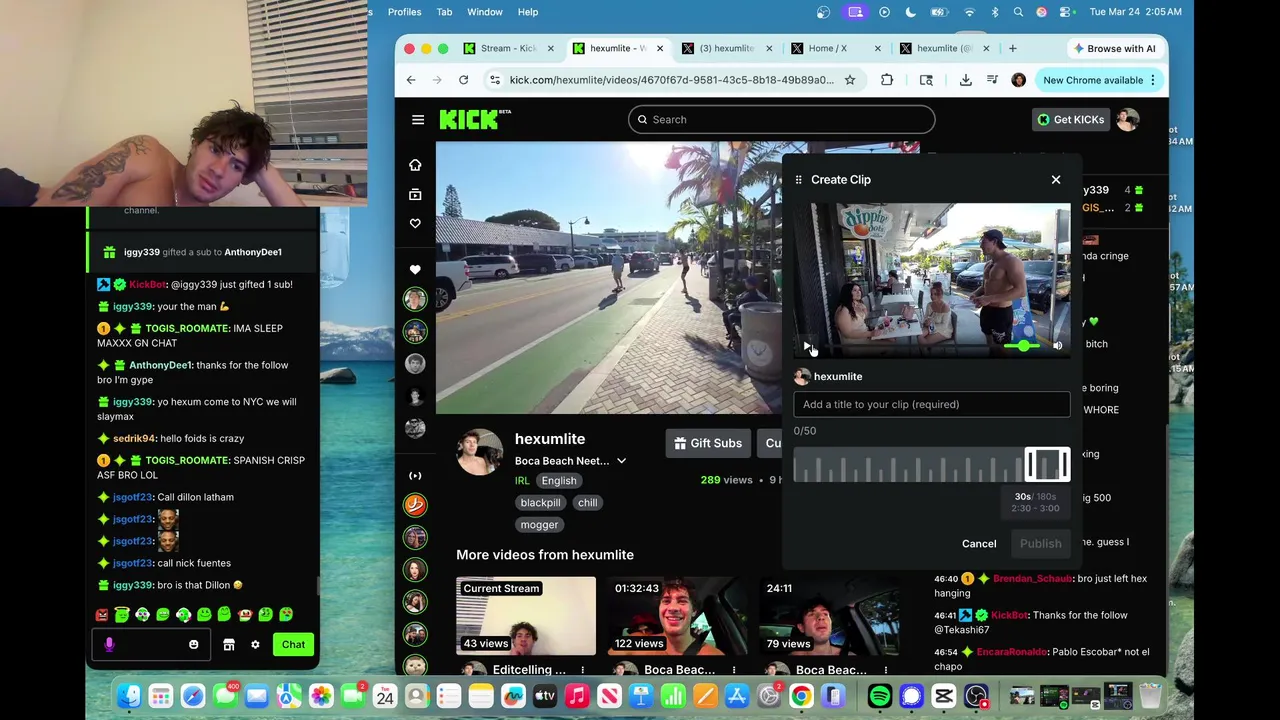This screenshot has width=1280, height=720.
Task: Switch to the Stream - Kick tab
Action: tap(507, 48)
